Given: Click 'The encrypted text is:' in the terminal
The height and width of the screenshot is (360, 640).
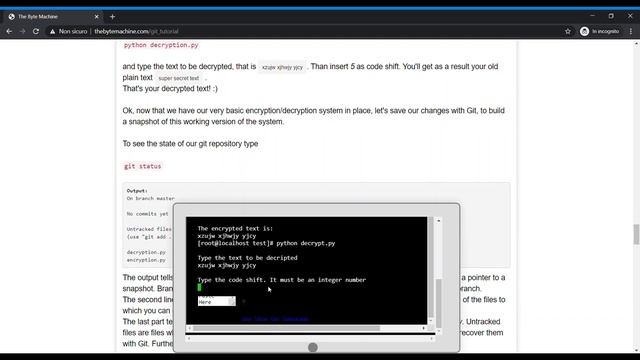Looking at the screenshot, I should point(235,229).
